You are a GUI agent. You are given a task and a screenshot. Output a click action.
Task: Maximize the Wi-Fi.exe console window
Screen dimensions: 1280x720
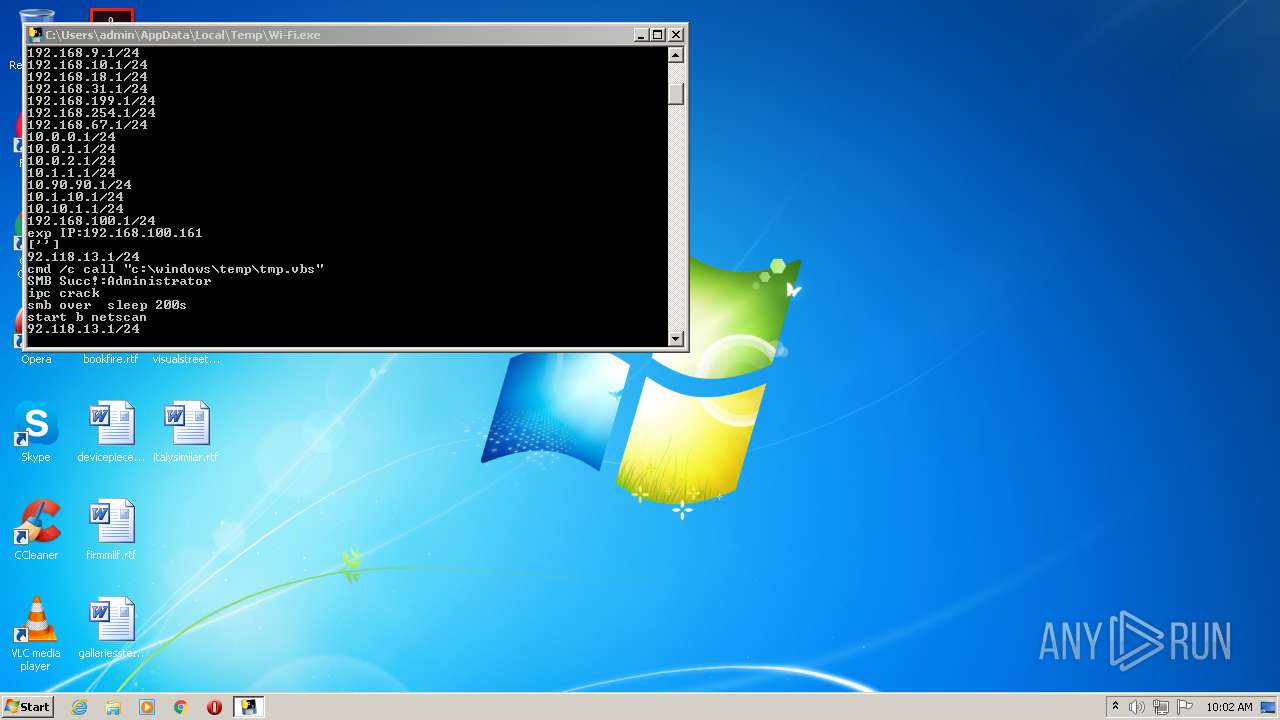point(658,34)
